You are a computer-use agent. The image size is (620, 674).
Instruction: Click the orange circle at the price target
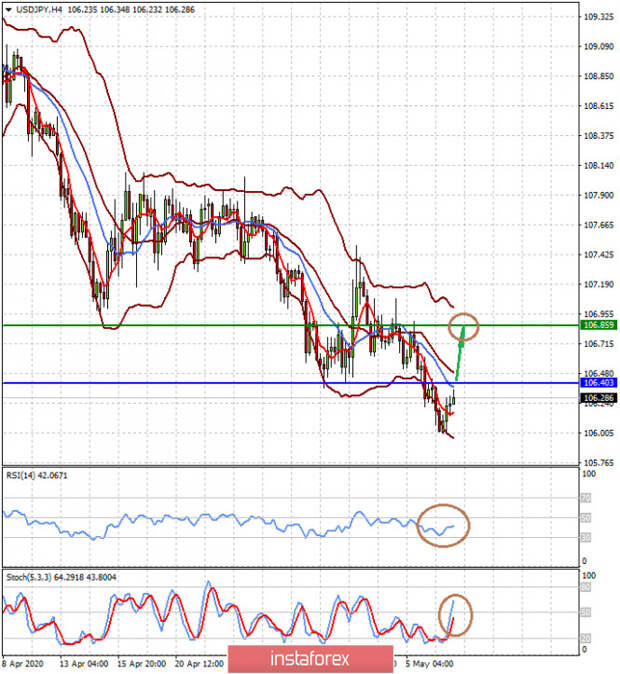[463, 325]
